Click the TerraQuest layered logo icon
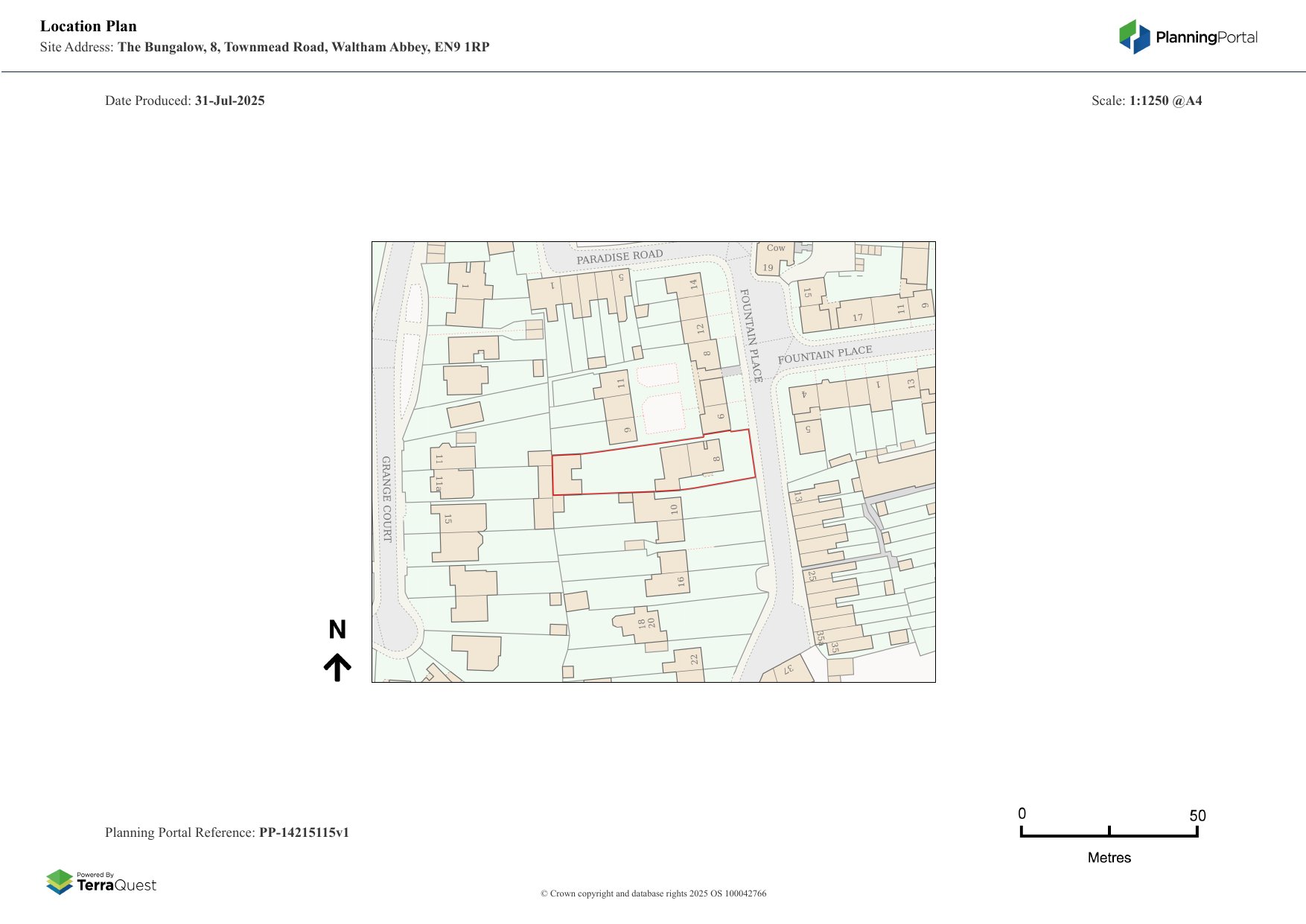The height and width of the screenshot is (924, 1306). (60, 882)
